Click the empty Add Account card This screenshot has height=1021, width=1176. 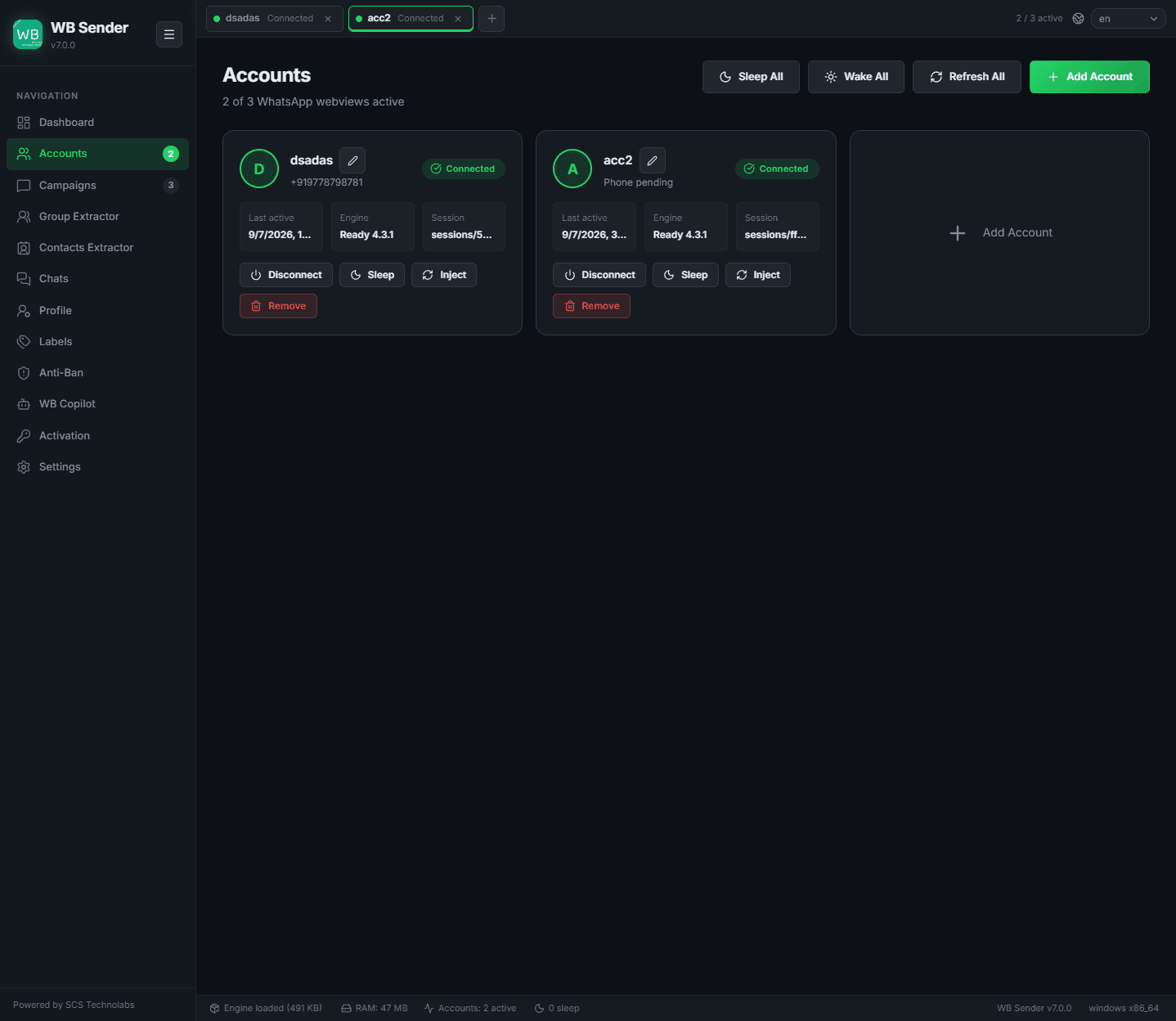pos(999,232)
